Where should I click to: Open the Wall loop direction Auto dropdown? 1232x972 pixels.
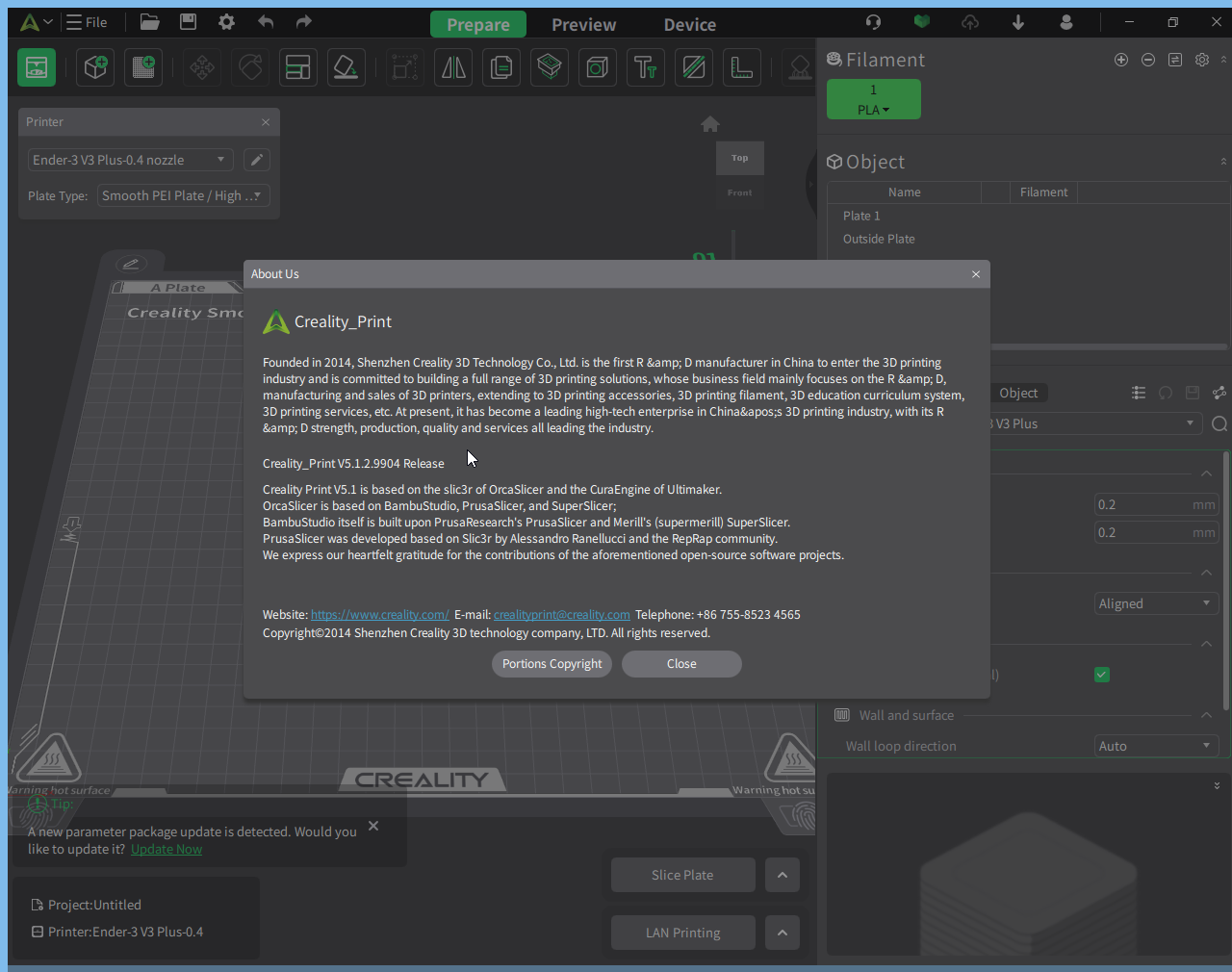[x=1157, y=746]
